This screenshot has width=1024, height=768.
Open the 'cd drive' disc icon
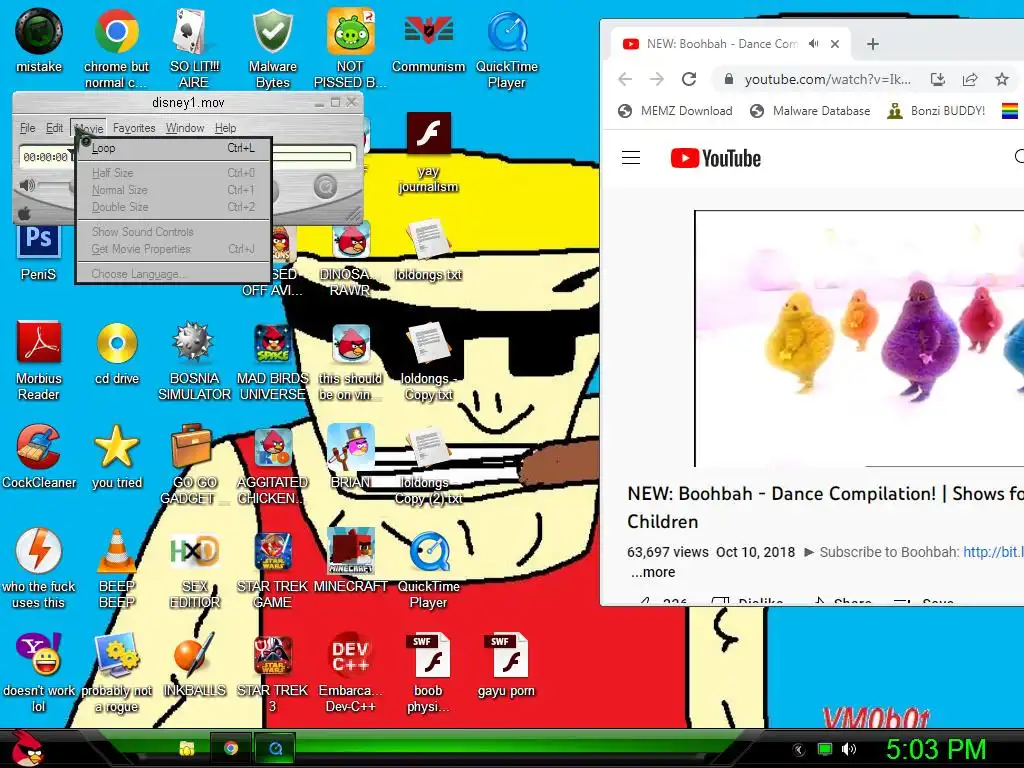tap(116, 342)
